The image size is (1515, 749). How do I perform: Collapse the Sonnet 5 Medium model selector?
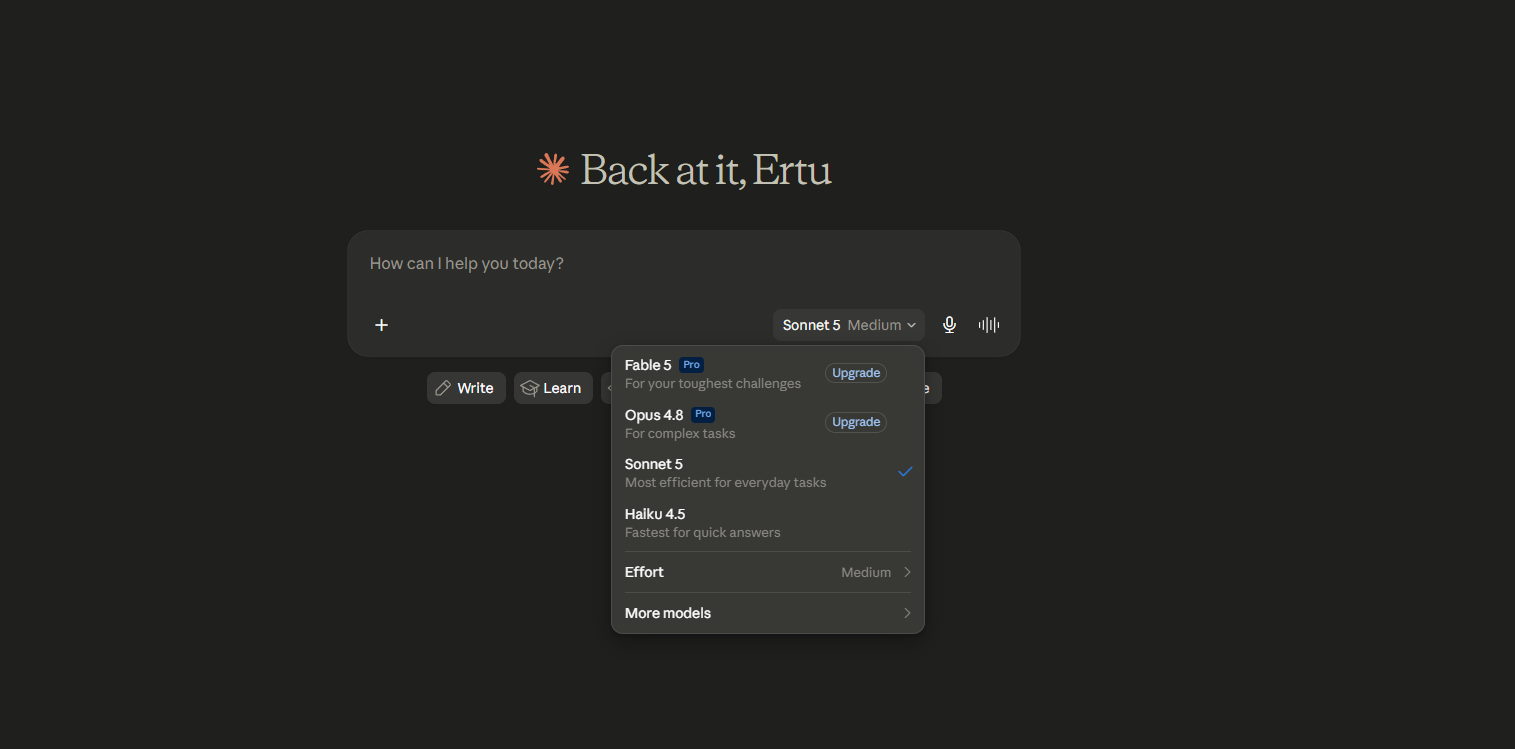pos(849,325)
